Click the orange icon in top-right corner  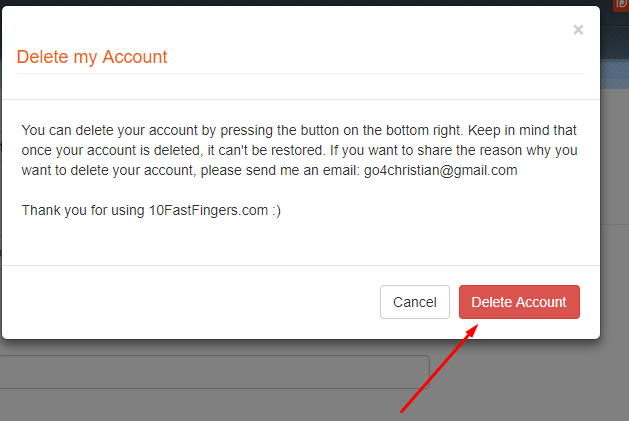[621, 5]
